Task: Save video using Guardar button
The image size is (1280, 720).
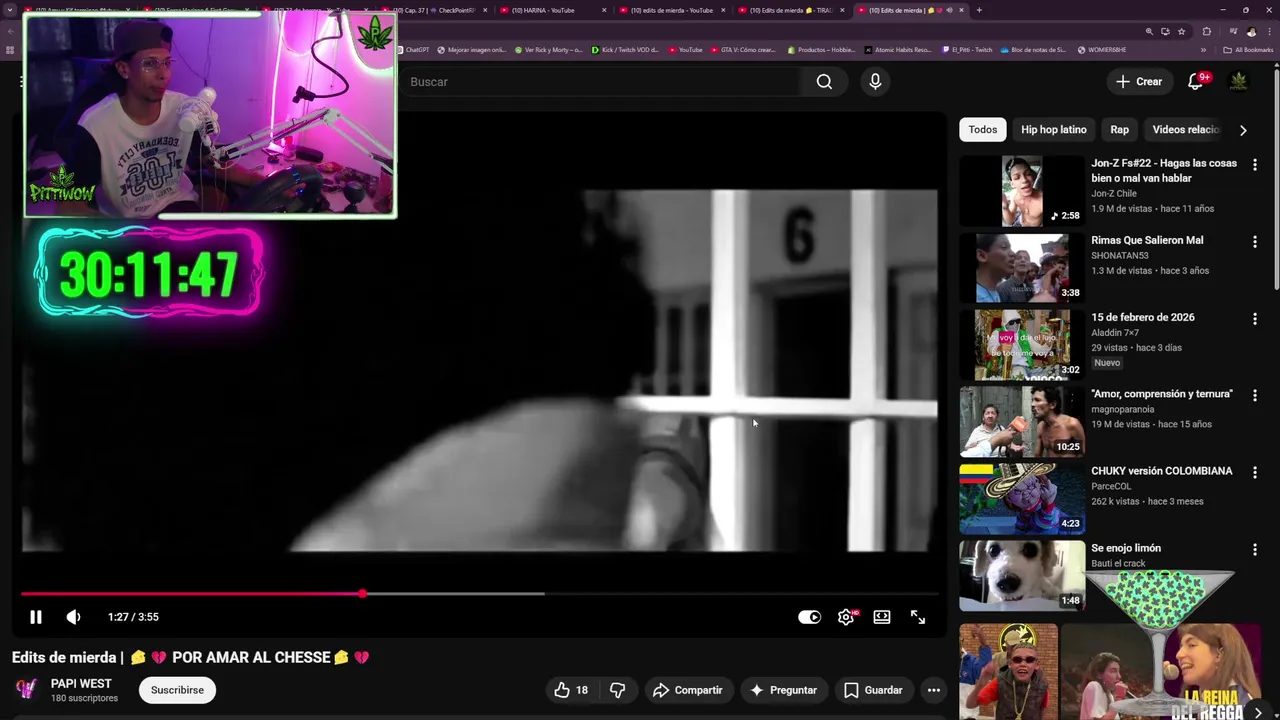Action: 873,690
